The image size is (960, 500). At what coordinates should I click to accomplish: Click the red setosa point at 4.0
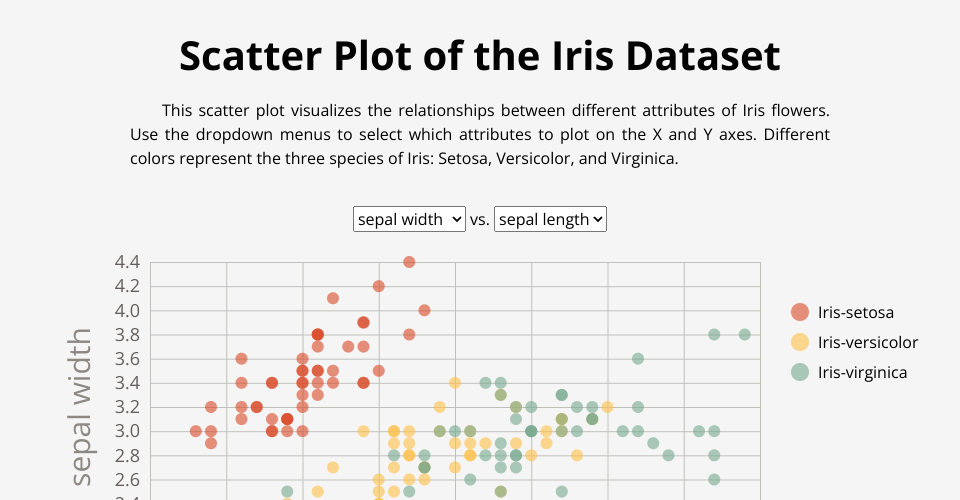[424, 310]
